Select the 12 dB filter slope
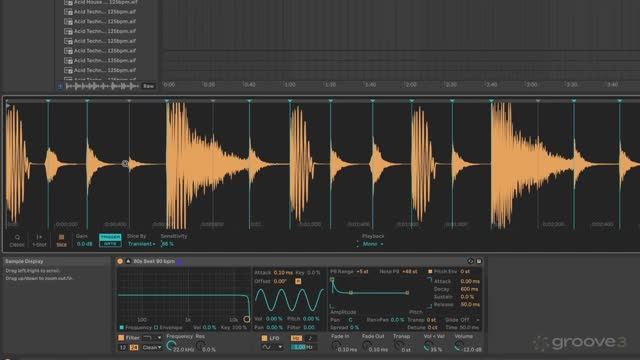The height and width of the screenshot is (360, 640). coord(123,348)
